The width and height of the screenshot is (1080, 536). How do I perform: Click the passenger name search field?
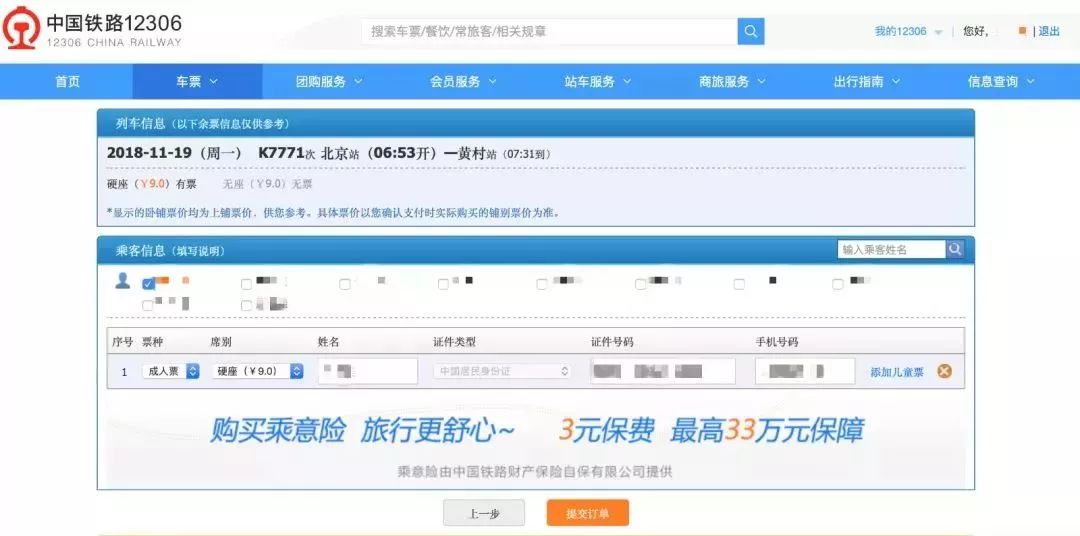[x=892, y=249]
